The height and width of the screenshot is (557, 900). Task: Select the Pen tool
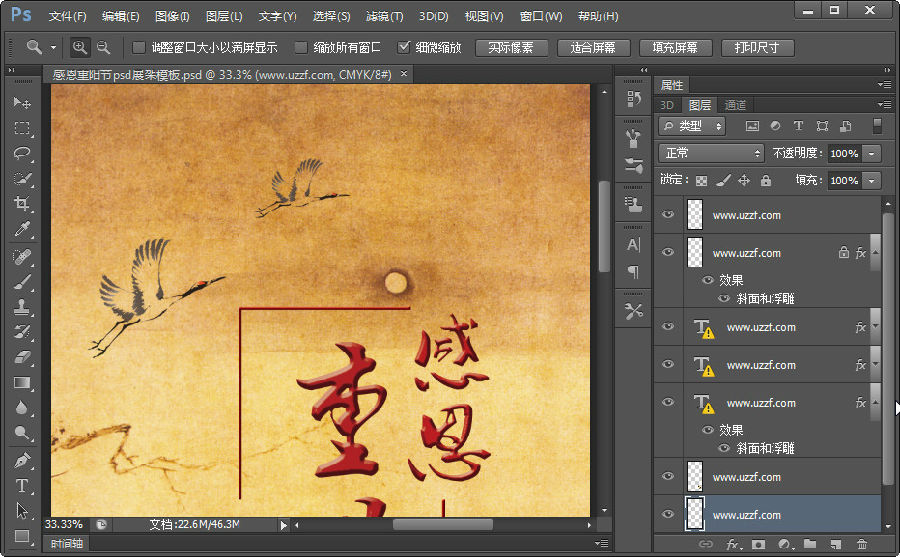[22, 460]
